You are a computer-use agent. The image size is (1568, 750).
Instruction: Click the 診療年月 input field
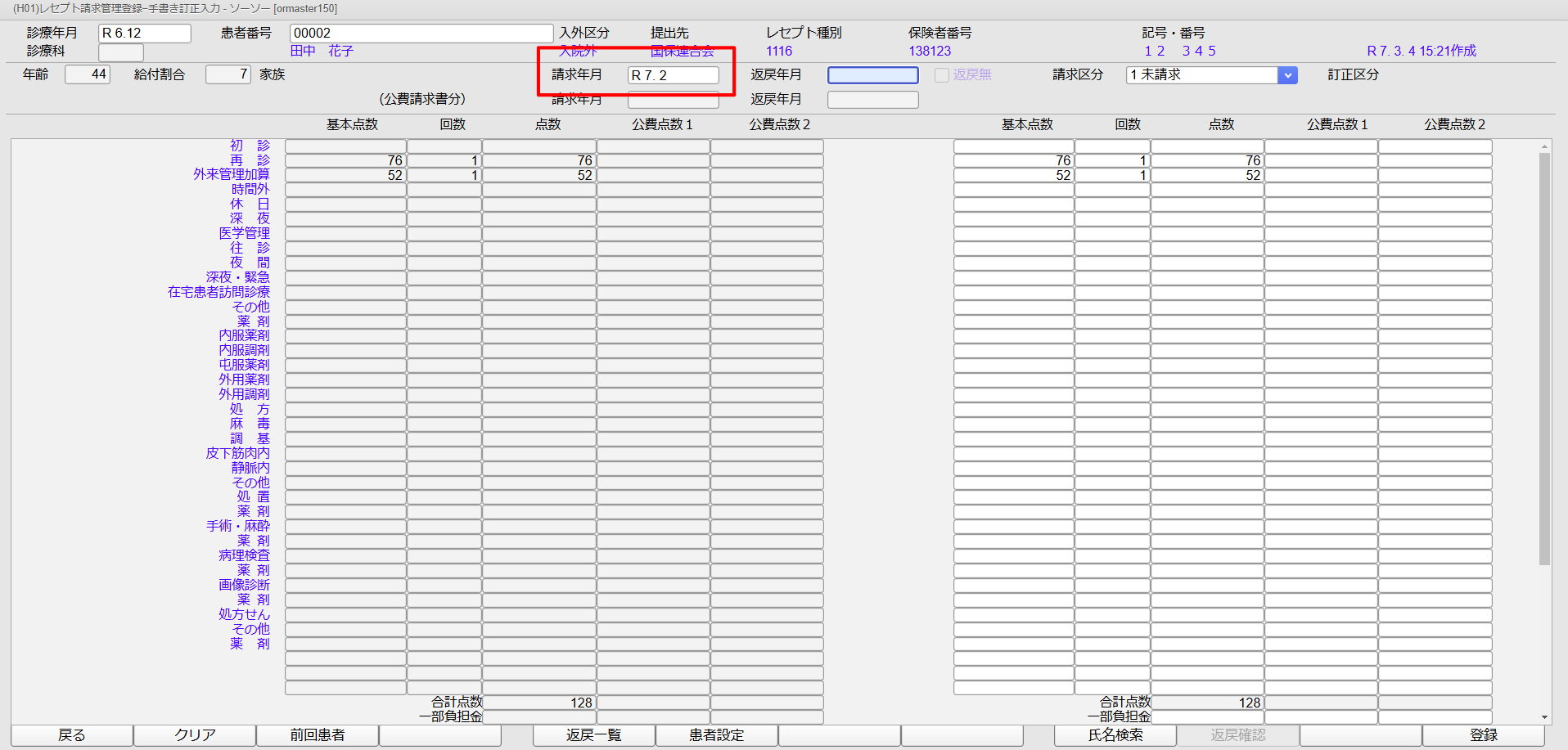144,34
